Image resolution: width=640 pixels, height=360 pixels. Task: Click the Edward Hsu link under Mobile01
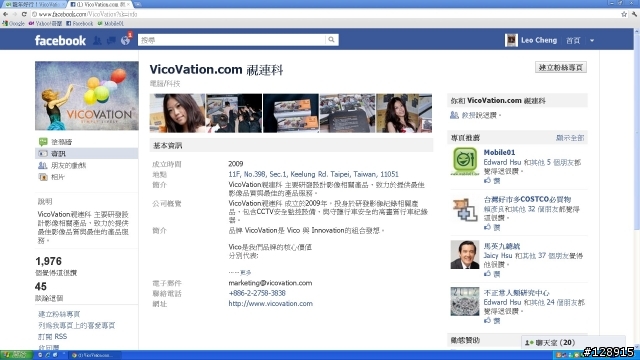coord(502,162)
